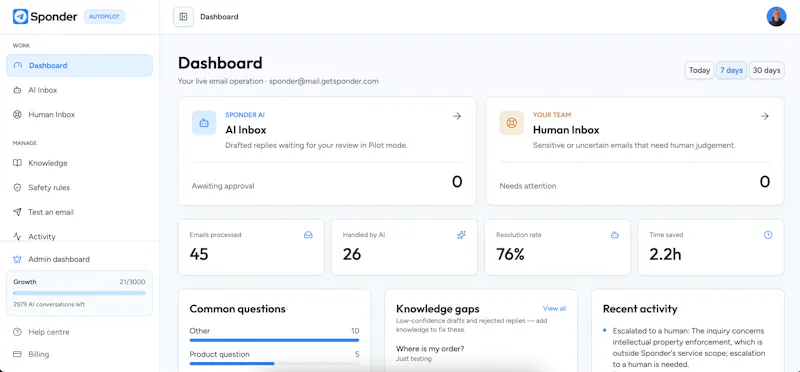Click the Time saved value 2.2h
Image resolution: width=800 pixels, height=372 pixels.
[665, 254]
